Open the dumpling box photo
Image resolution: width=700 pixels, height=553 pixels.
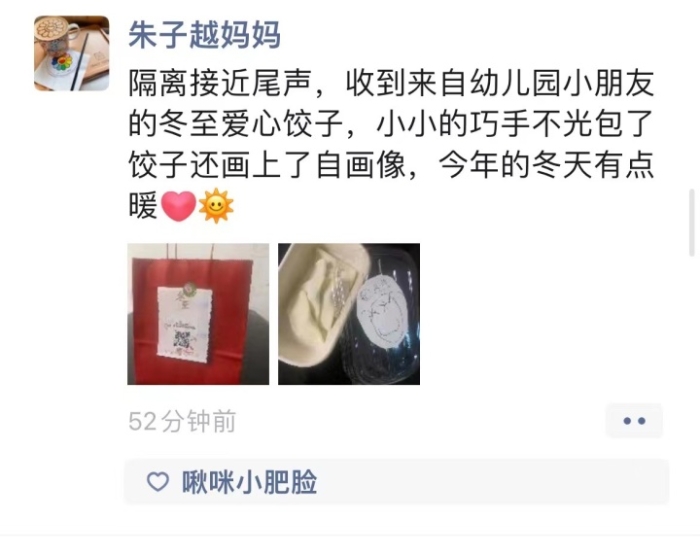tap(349, 314)
